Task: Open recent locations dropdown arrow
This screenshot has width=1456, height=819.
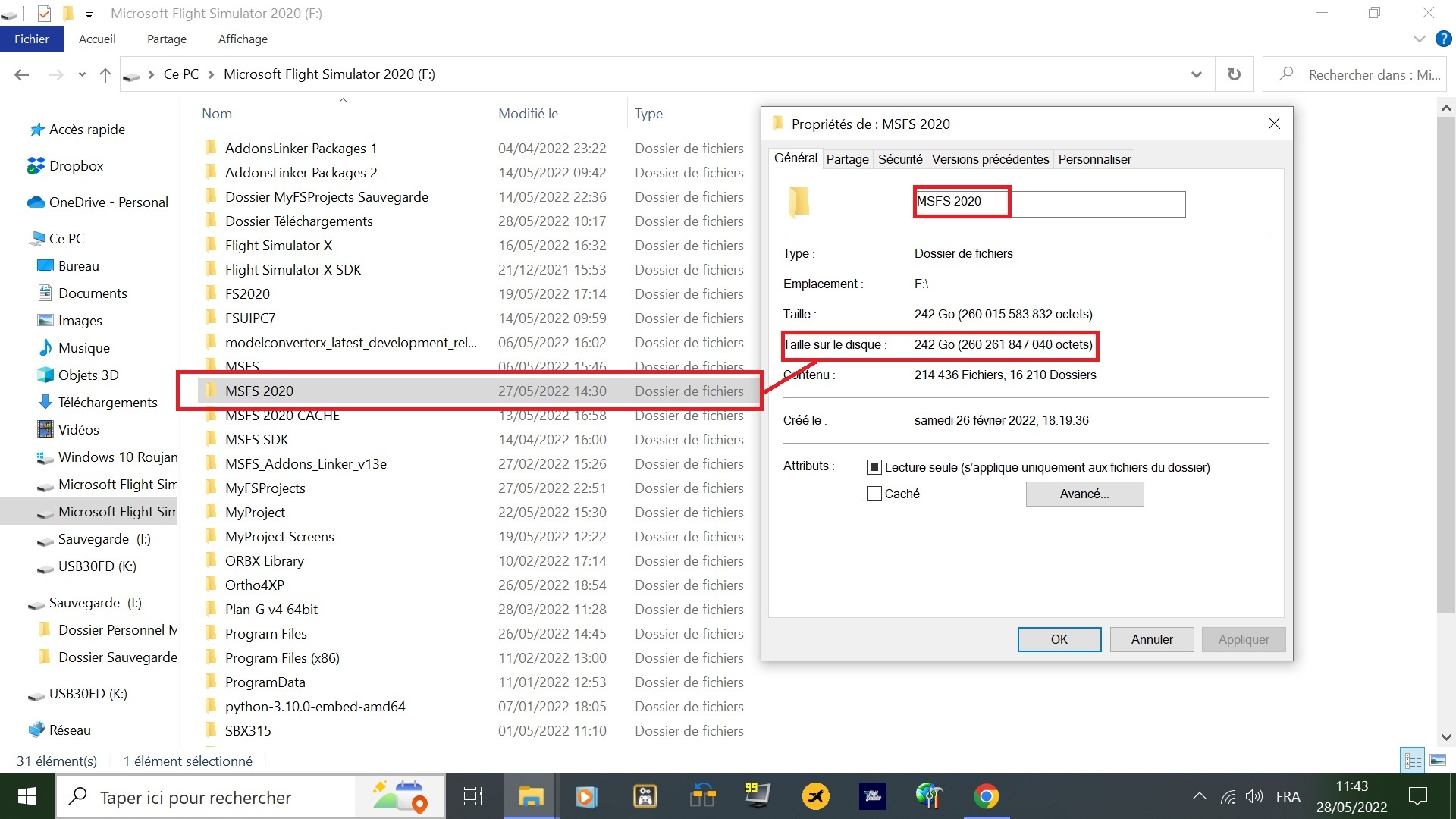Action: (x=82, y=74)
